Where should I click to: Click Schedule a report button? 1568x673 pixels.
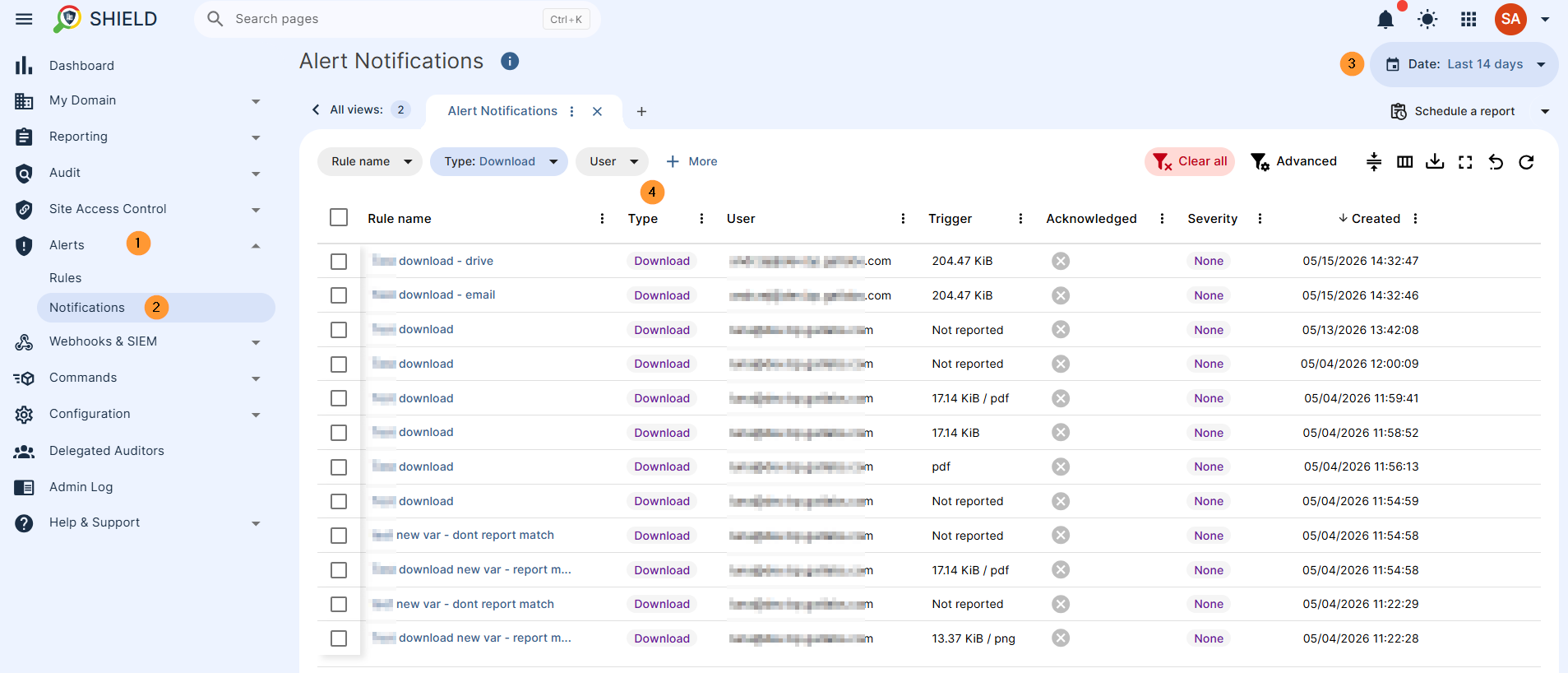pos(1453,112)
